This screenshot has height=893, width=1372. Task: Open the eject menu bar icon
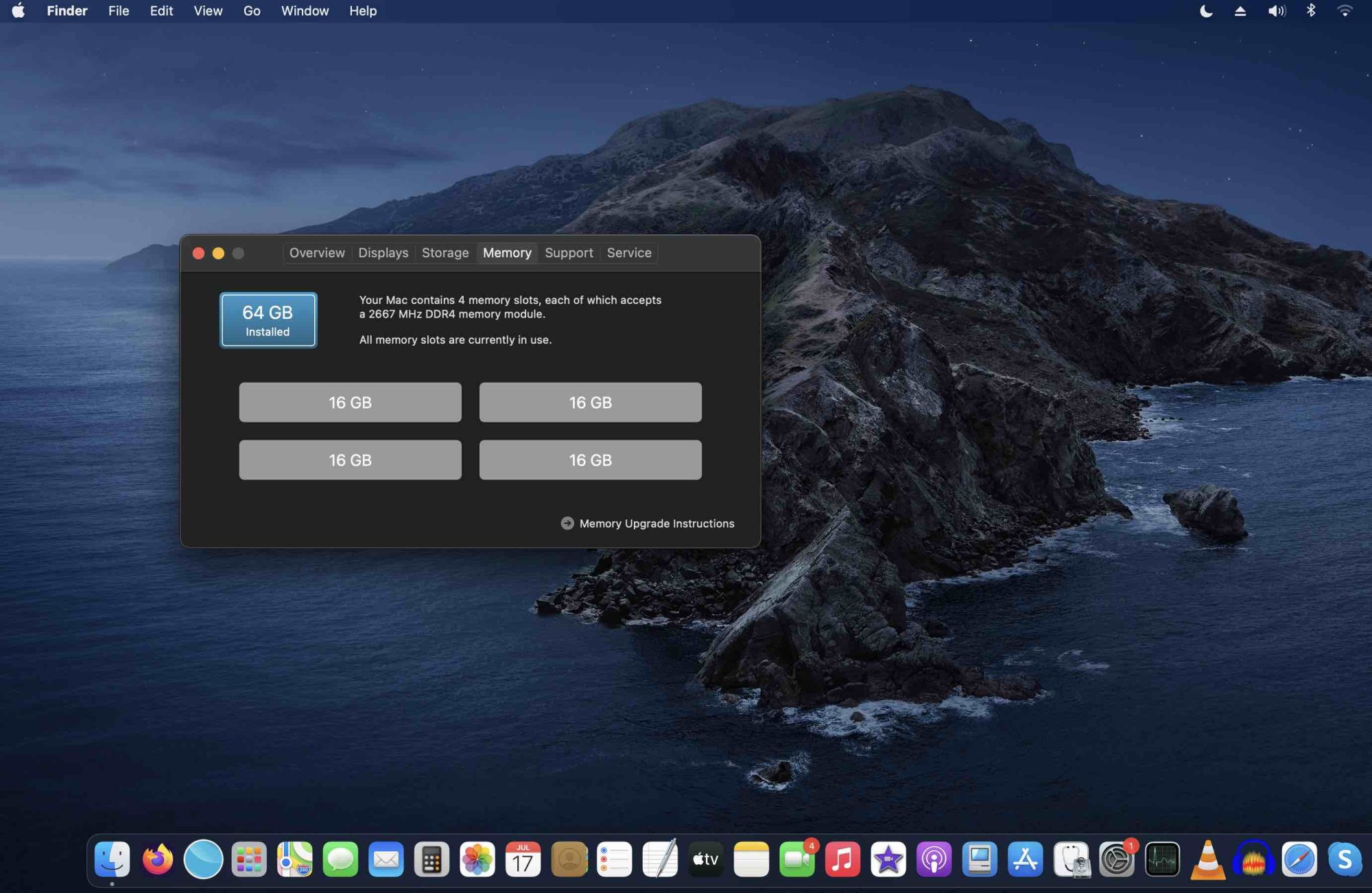(1240, 11)
